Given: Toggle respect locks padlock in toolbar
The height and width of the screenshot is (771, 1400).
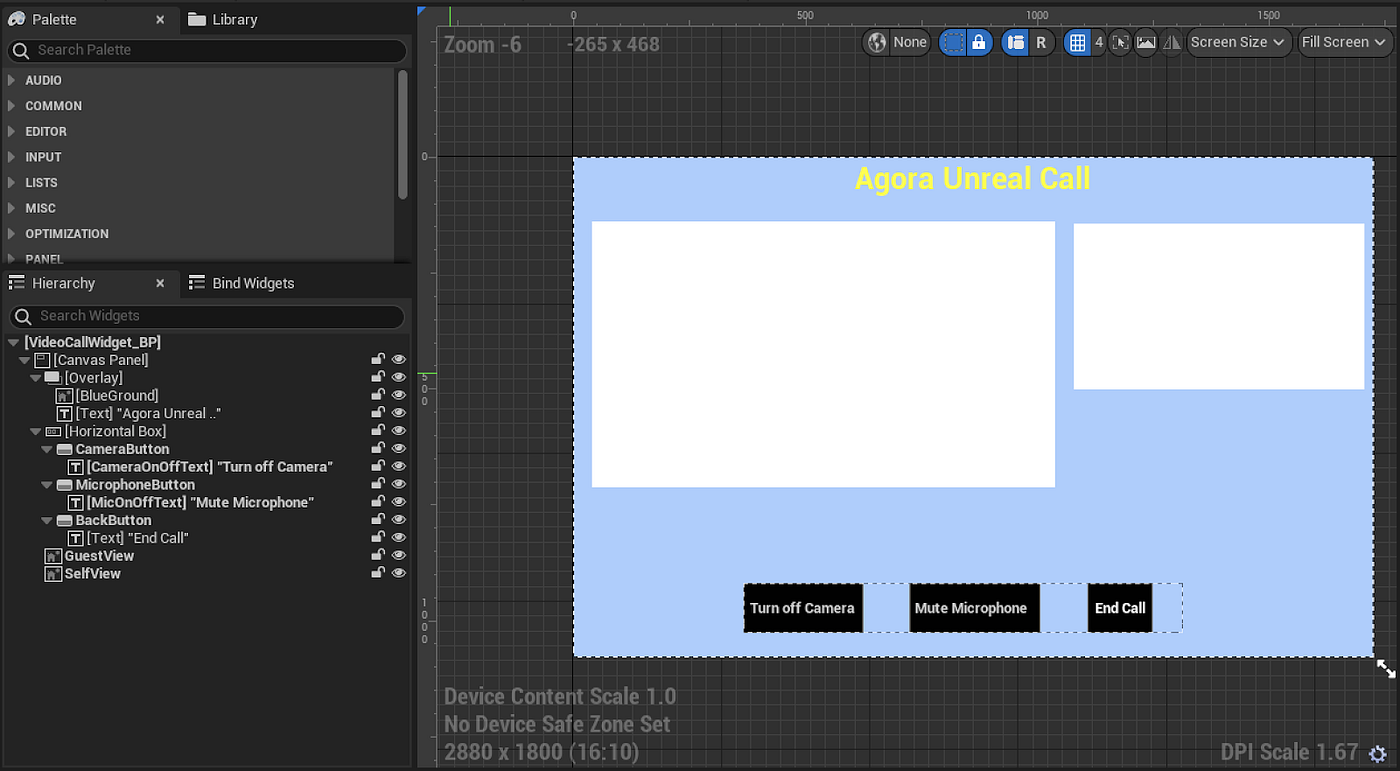Looking at the screenshot, I should 979,42.
